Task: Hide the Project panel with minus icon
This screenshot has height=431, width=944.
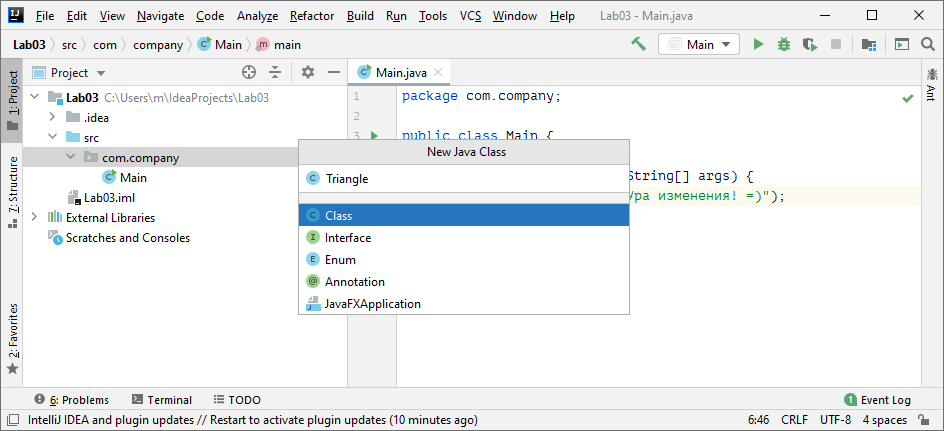Action: (x=334, y=73)
